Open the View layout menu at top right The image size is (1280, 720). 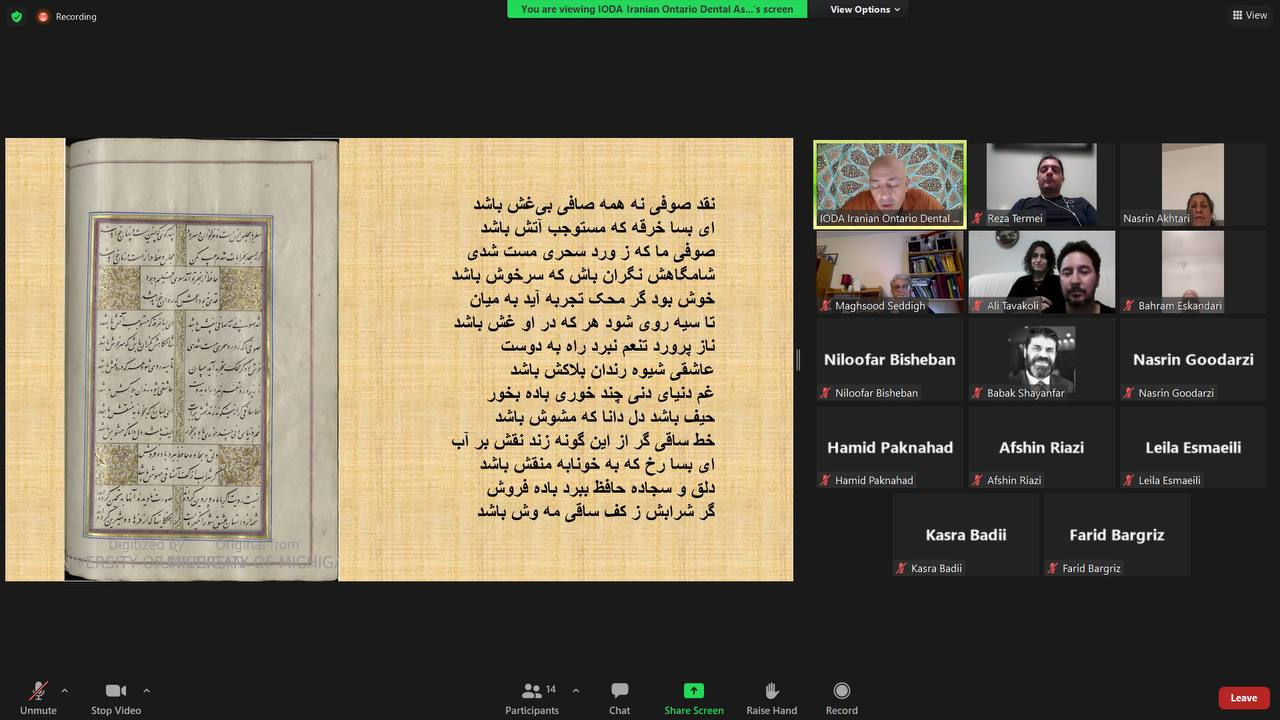coord(1250,15)
